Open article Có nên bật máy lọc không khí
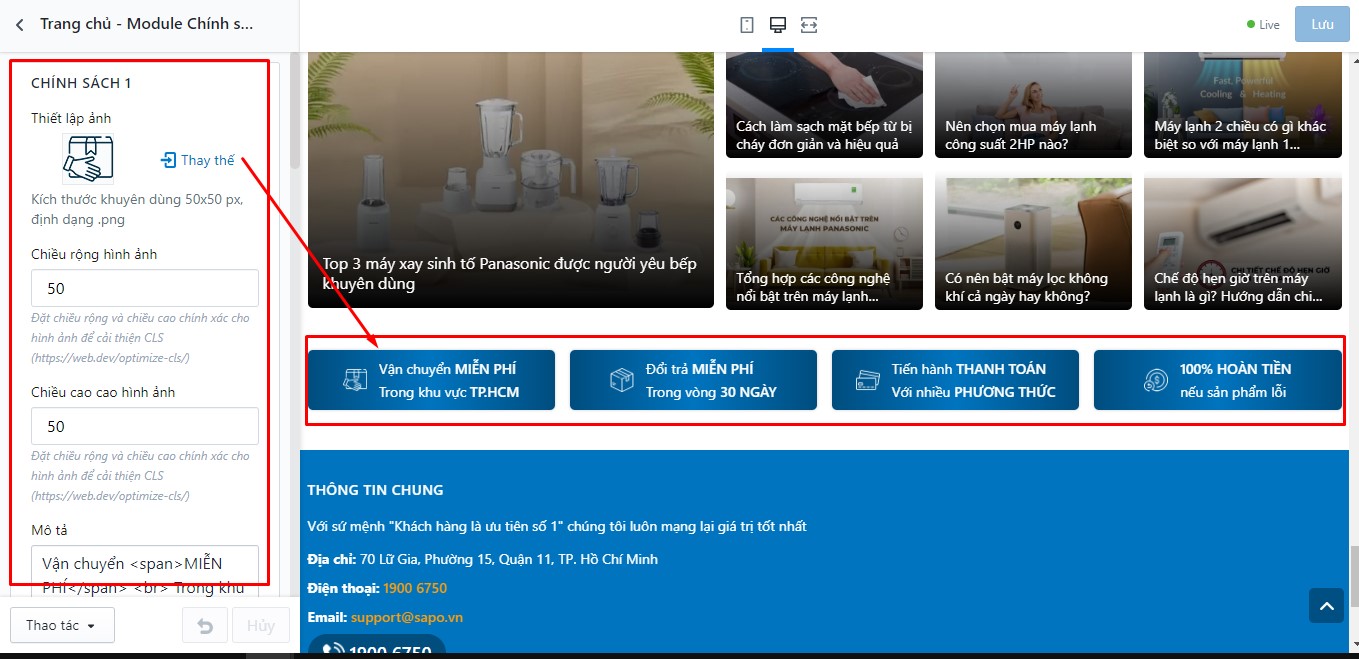The height and width of the screenshot is (659, 1359). point(1033,244)
